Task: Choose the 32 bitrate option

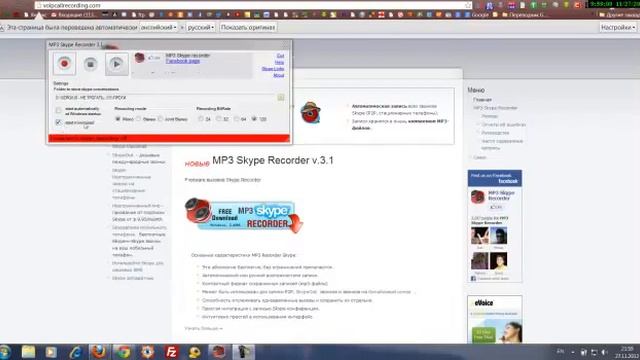Action: [x=218, y=119]
